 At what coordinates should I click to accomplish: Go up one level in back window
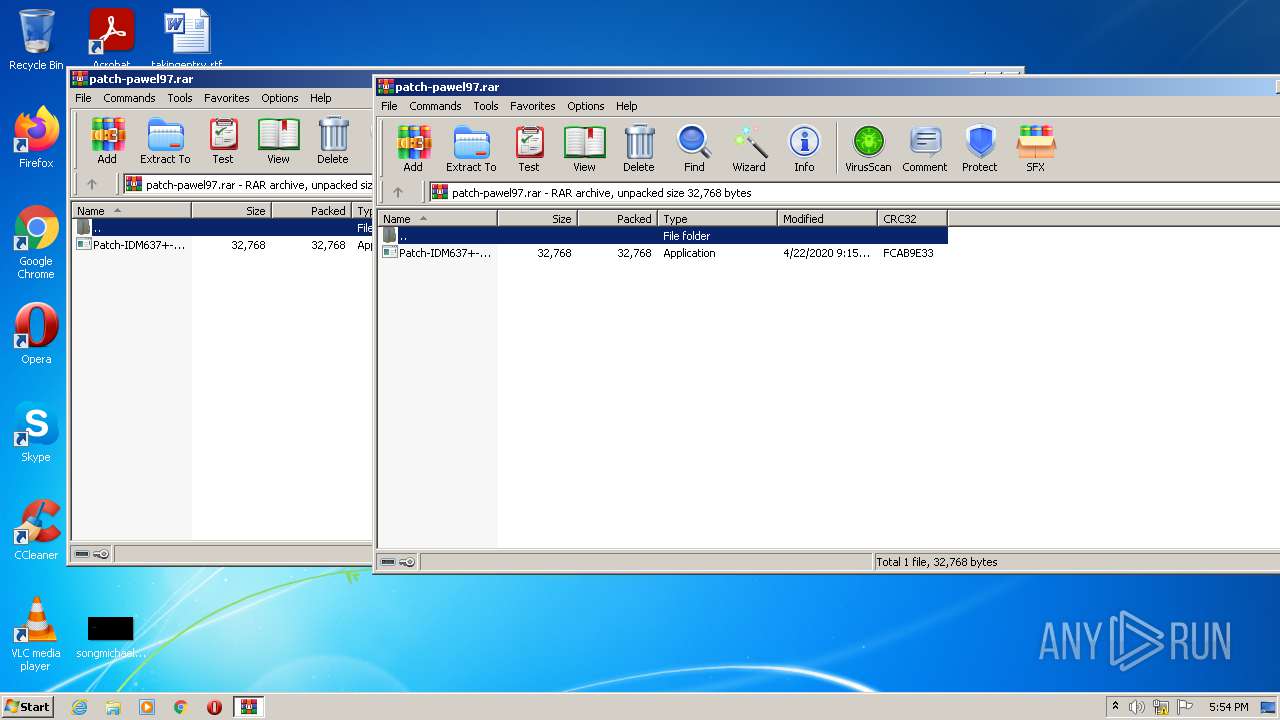pyautogui.click(x=92, y=184)
